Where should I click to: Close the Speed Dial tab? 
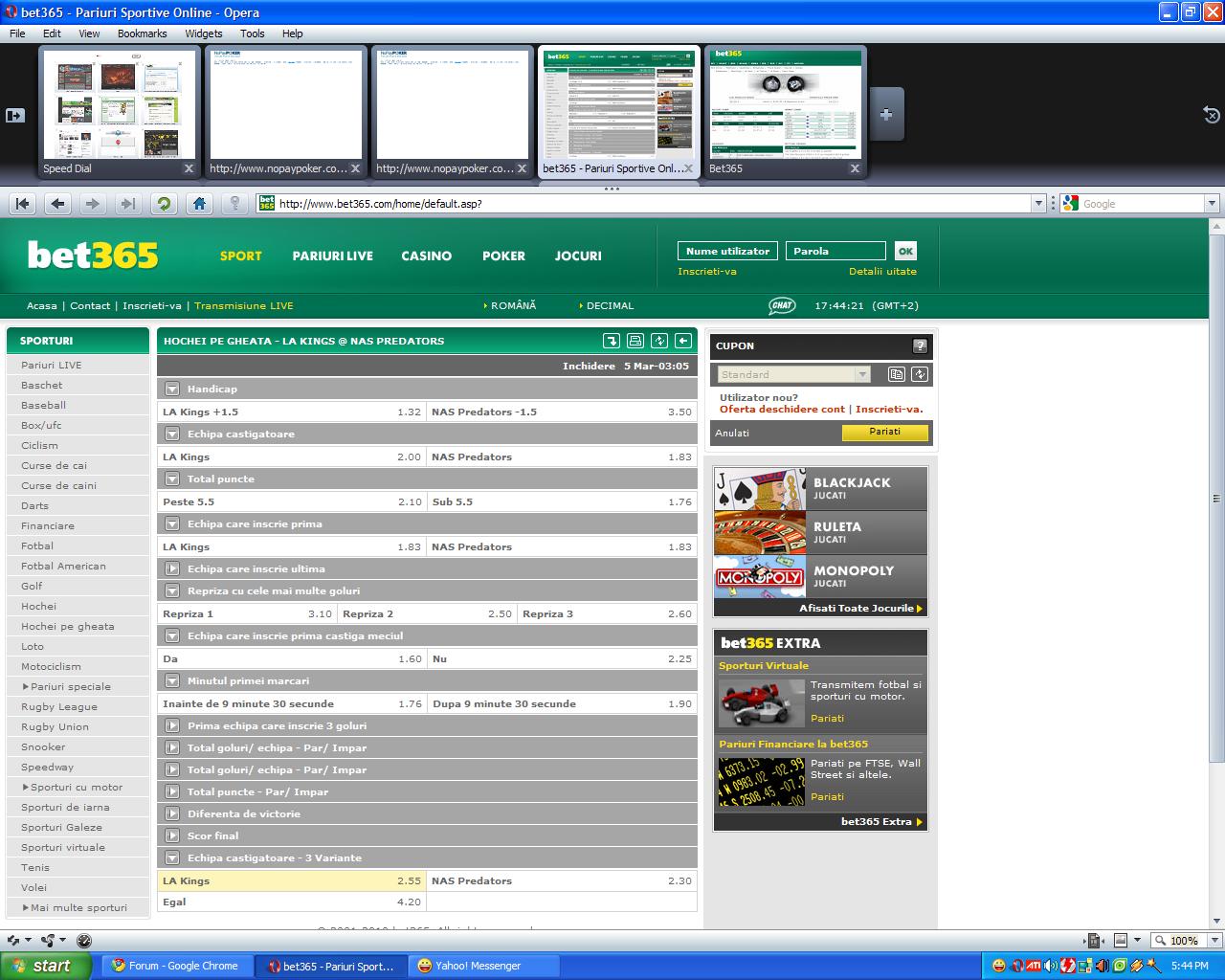[189, 168]
